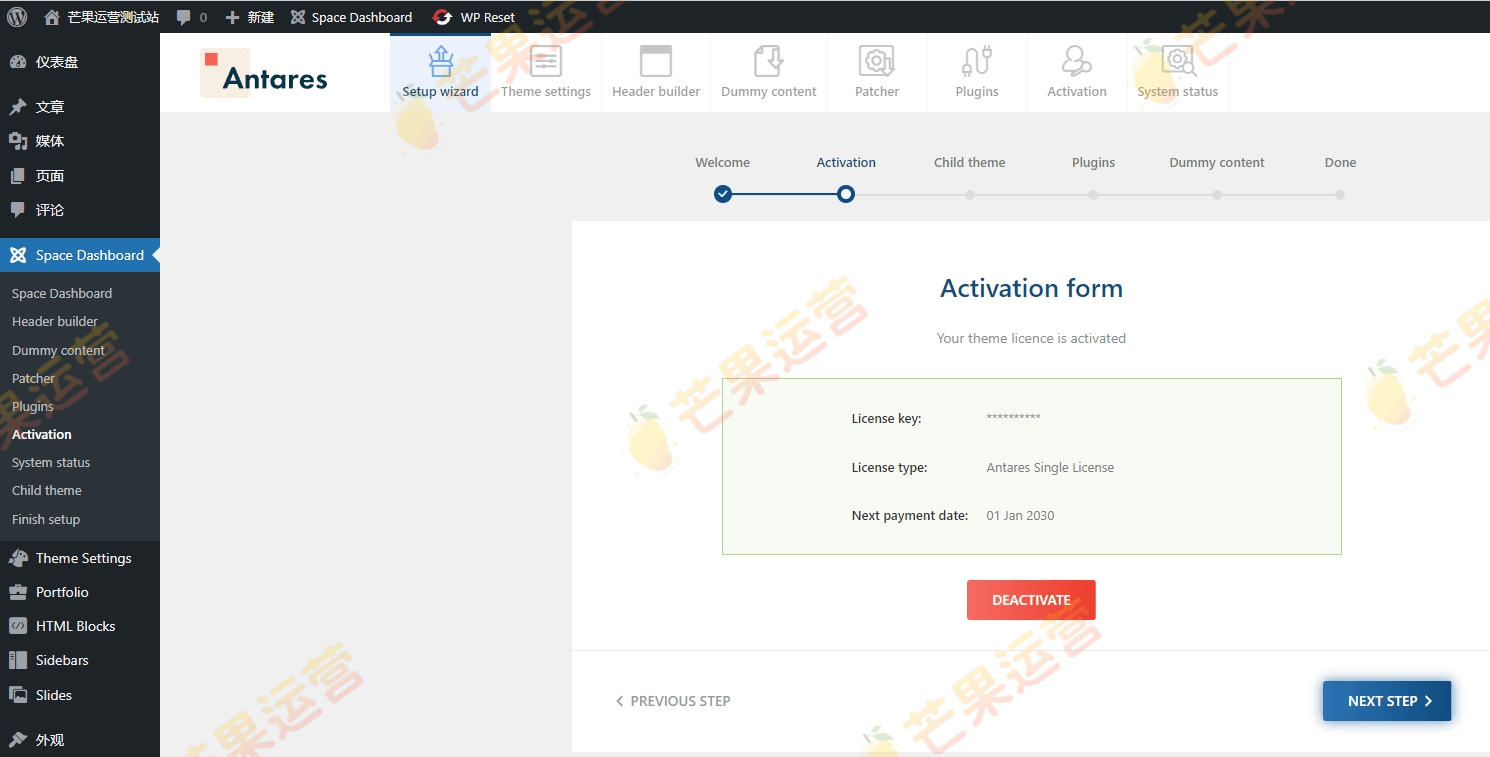Click the Welcome step marker in wizard

pos(723,194)
